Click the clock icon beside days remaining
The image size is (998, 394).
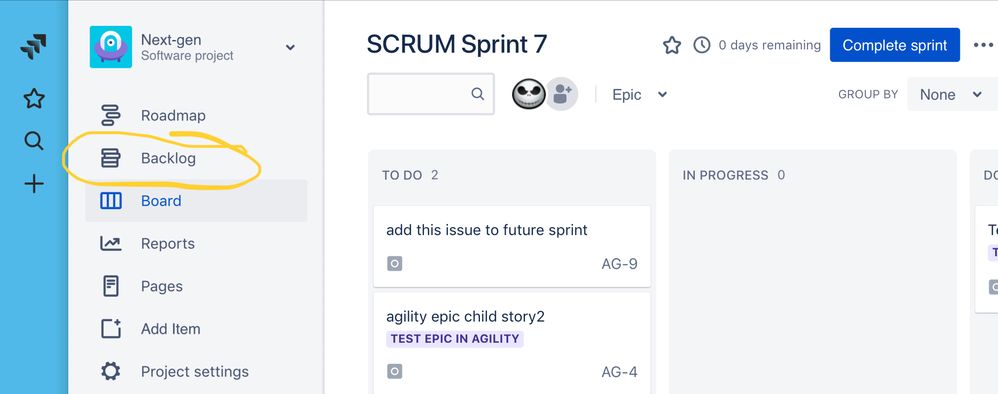coord(701,45)
